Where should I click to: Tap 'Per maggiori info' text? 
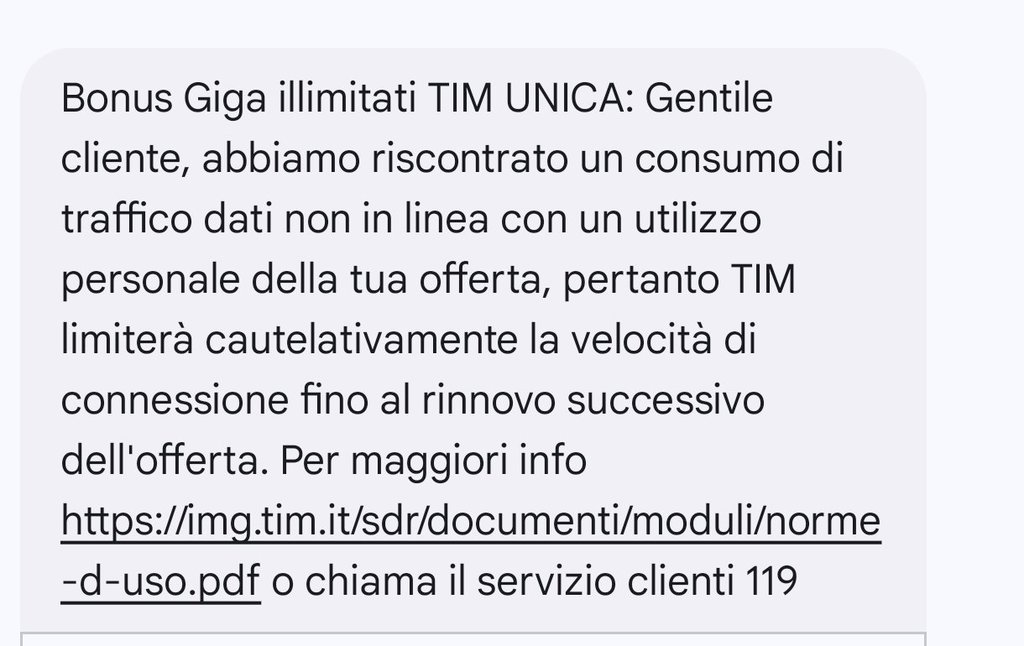433,461
